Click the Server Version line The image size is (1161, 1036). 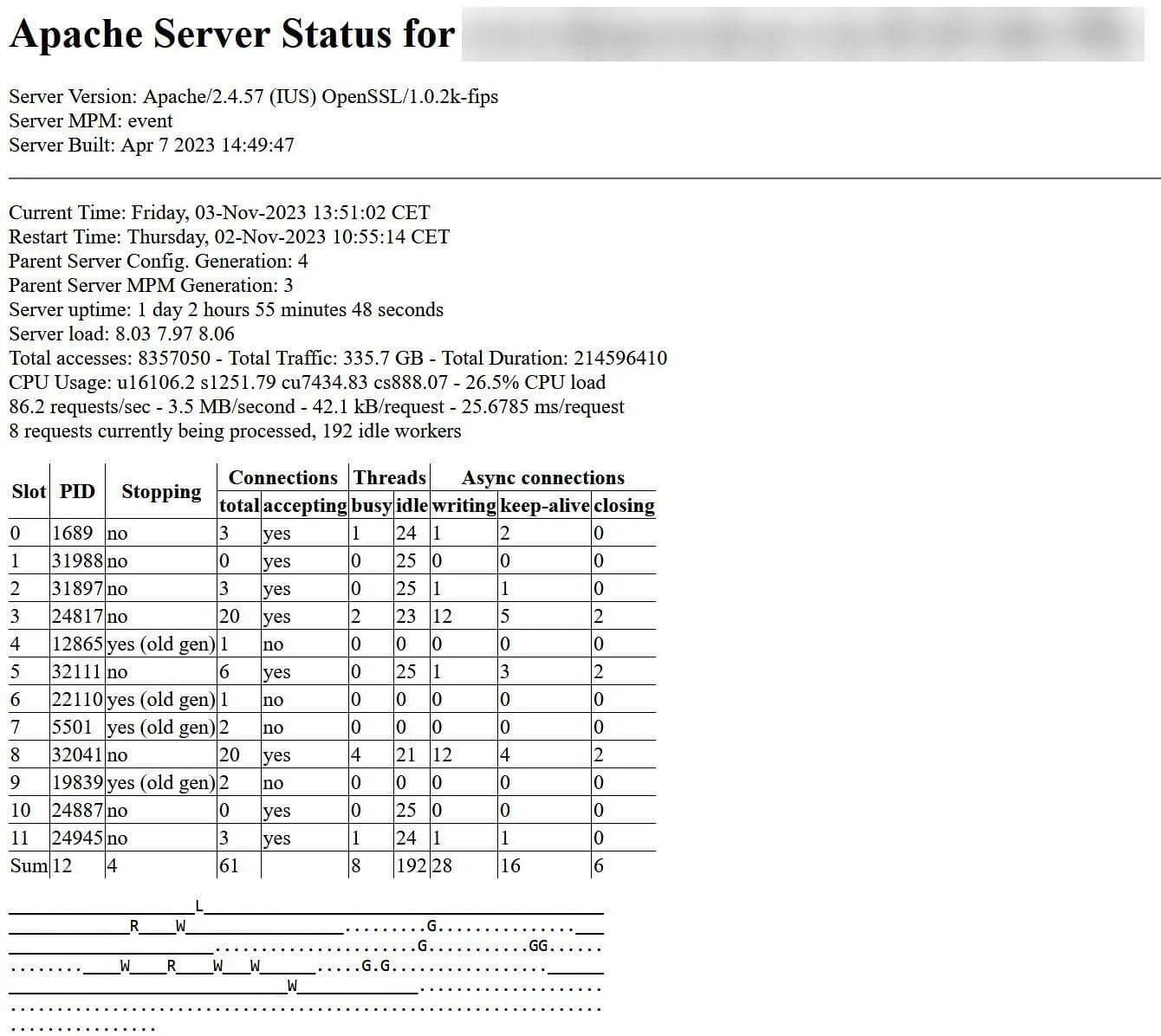point(253,96)
